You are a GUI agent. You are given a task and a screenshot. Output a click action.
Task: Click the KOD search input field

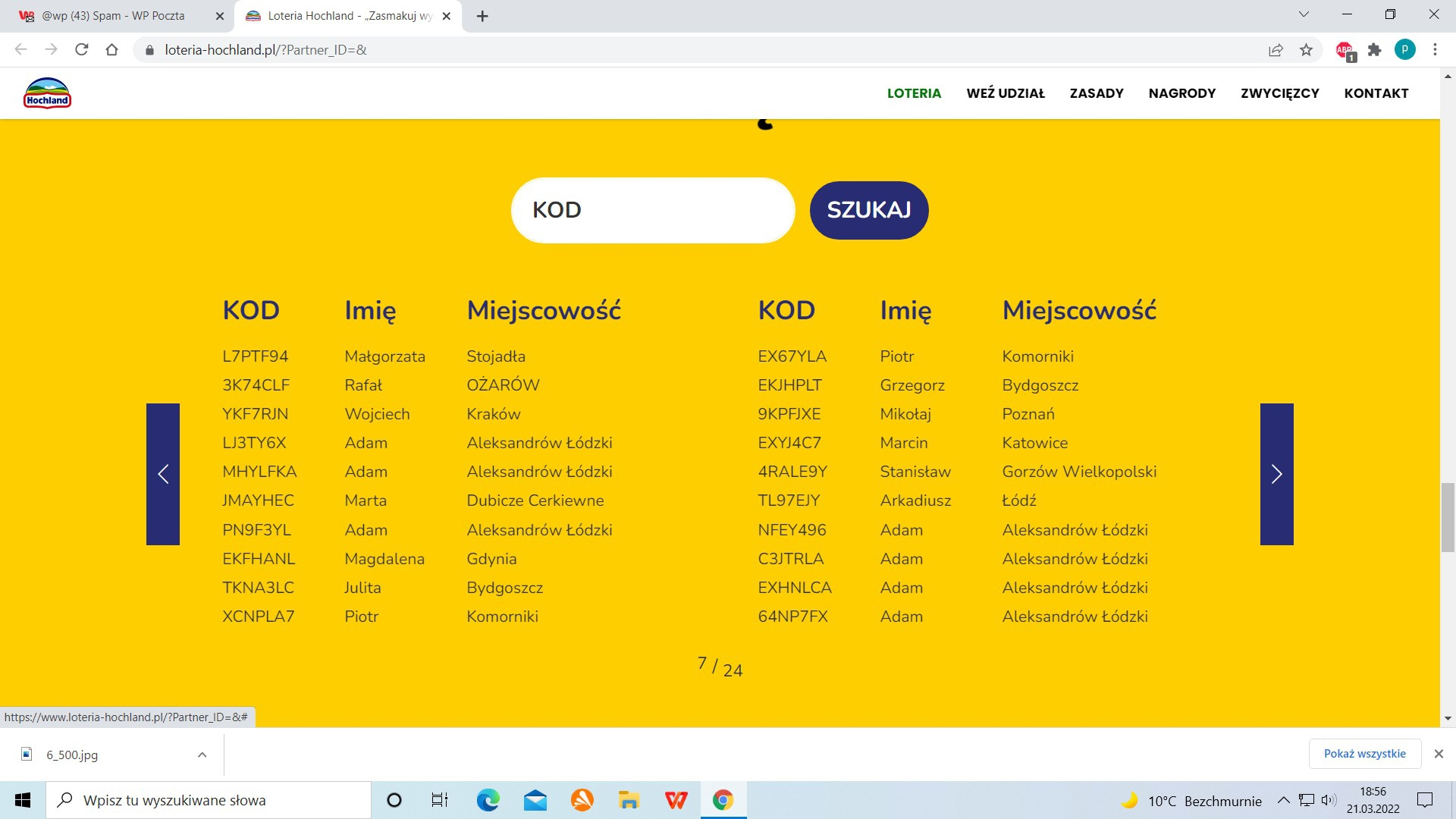[x=652, y=210]
